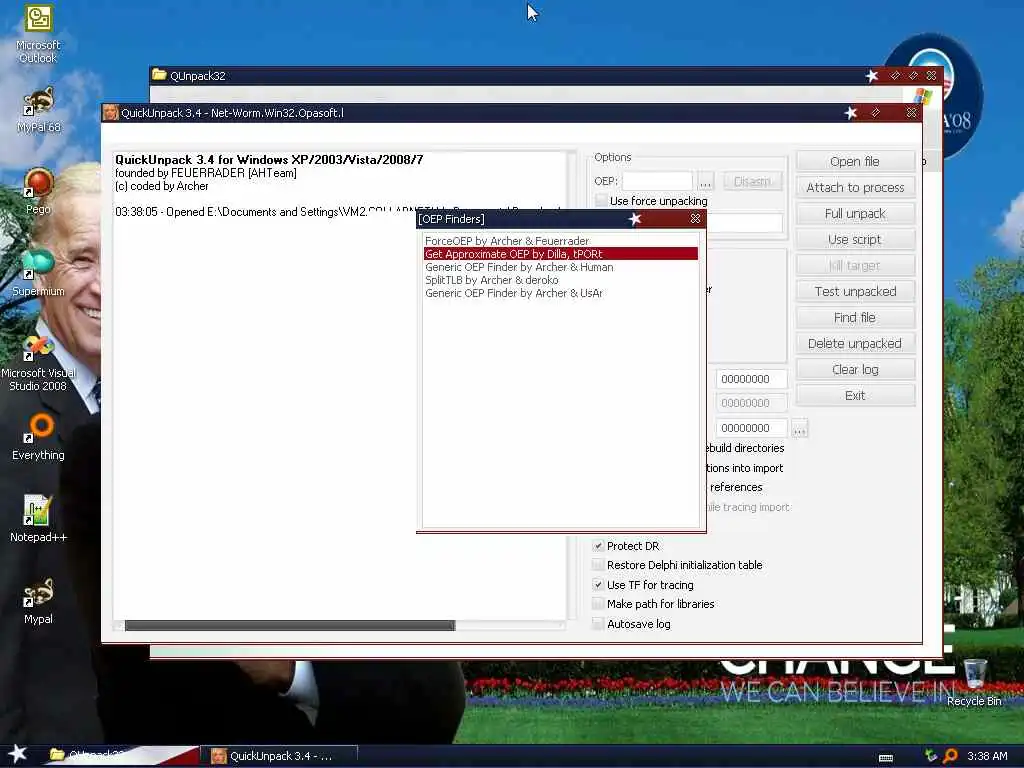1024x768 pixels.
Task: Uncheck the Protect DR option
Action: (x=598, y=546)
